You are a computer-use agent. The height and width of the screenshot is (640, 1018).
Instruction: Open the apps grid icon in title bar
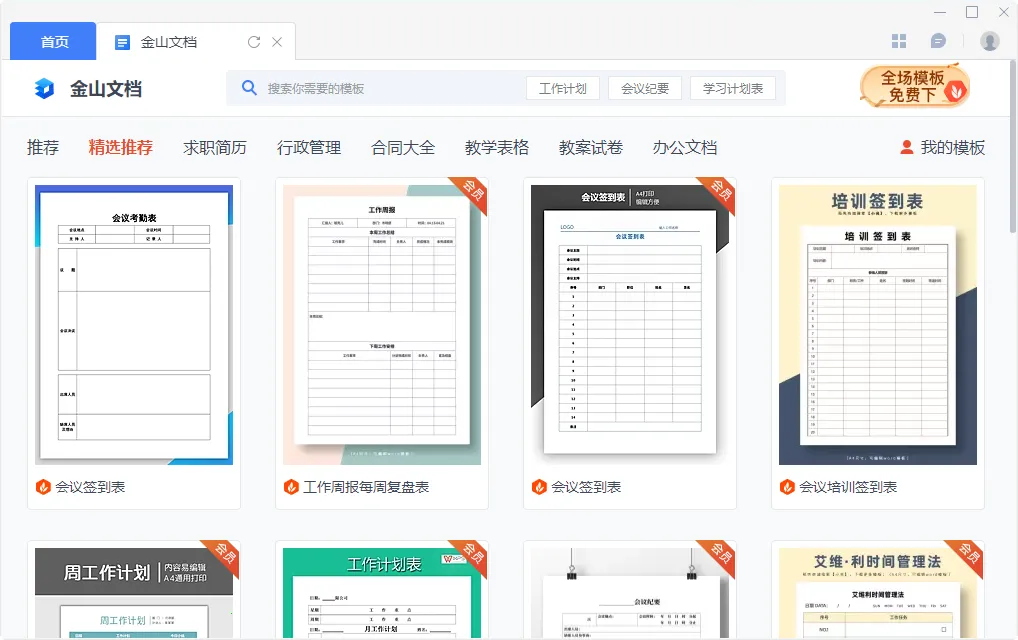(x=899, y=41)
